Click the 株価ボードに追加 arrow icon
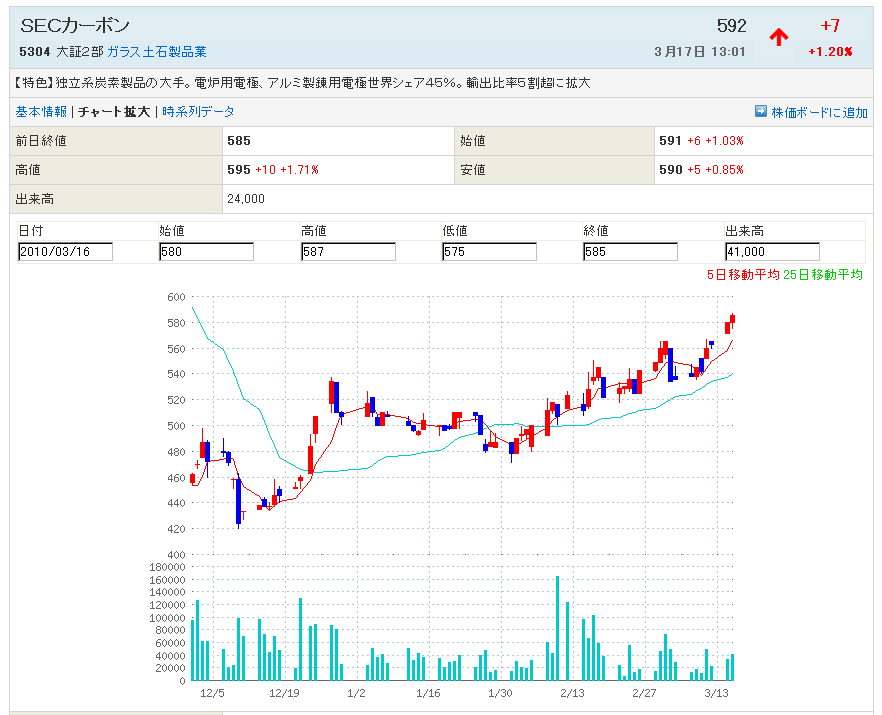Viewport: 882px width, 715px height. pyautogui.click(x=760, y=112)
